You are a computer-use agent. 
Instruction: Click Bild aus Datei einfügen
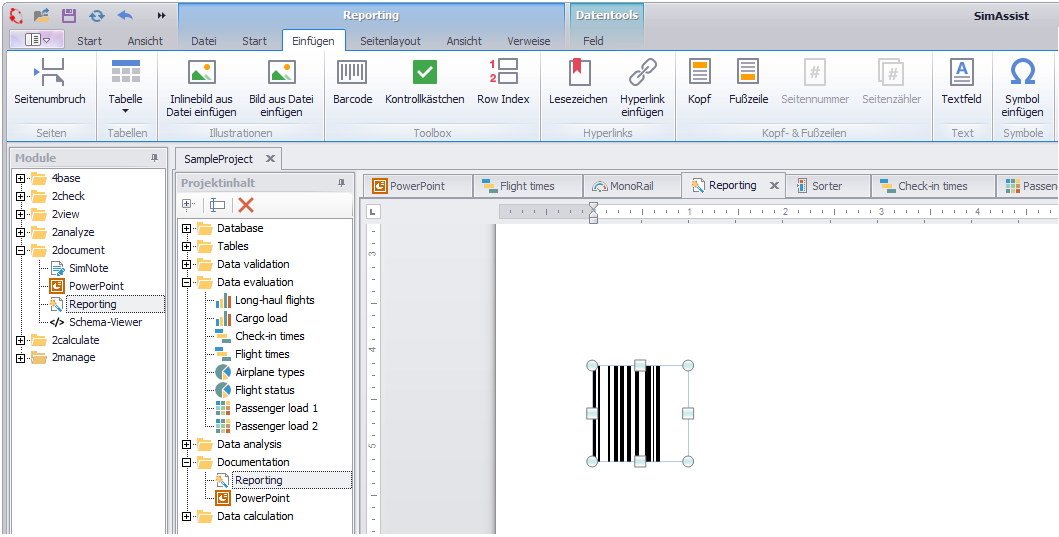(282, 88)
